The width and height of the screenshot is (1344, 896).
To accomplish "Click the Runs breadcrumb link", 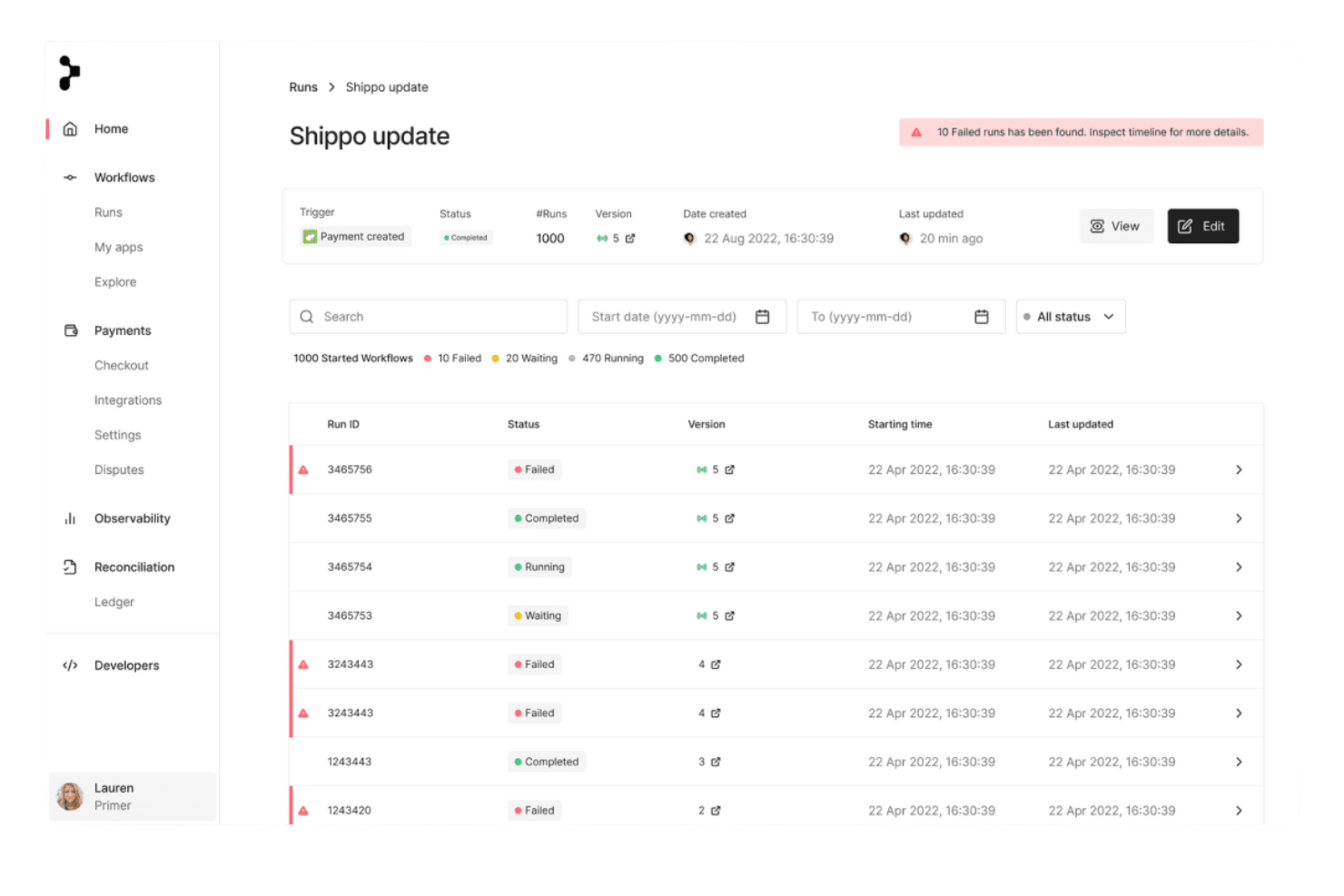I will pos(303,87).
